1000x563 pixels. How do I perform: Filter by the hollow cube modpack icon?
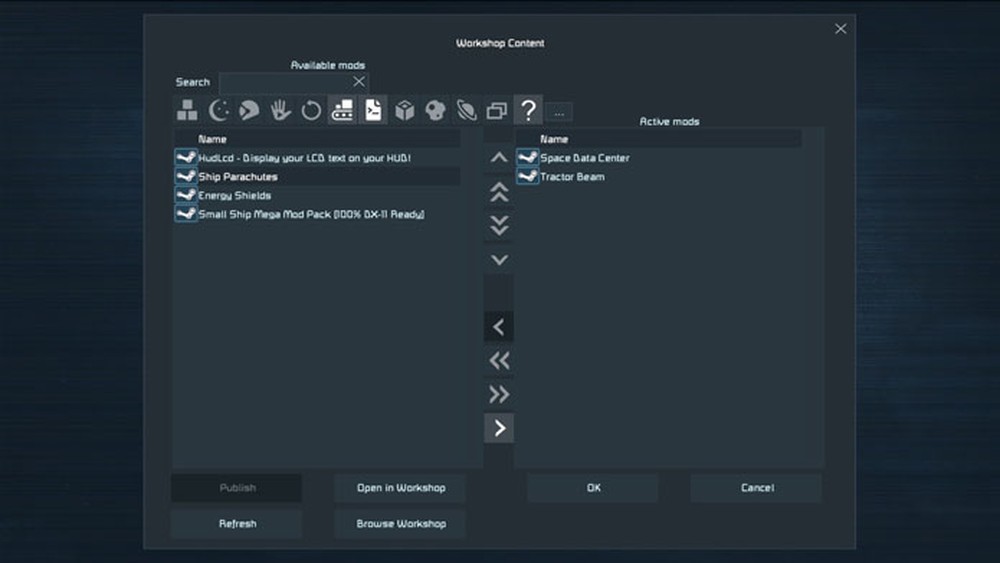(404, 110)
